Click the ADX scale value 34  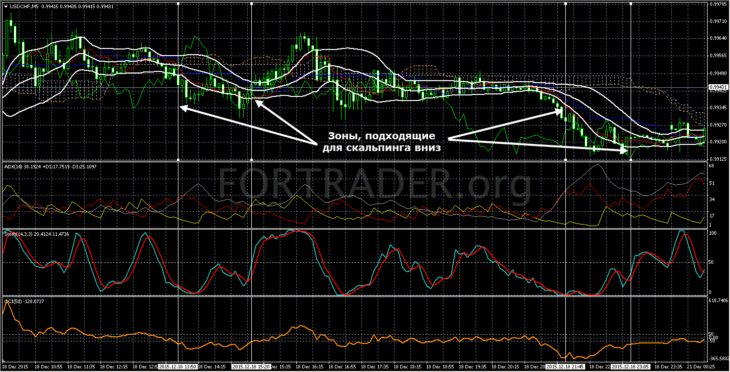pos(711,199)
